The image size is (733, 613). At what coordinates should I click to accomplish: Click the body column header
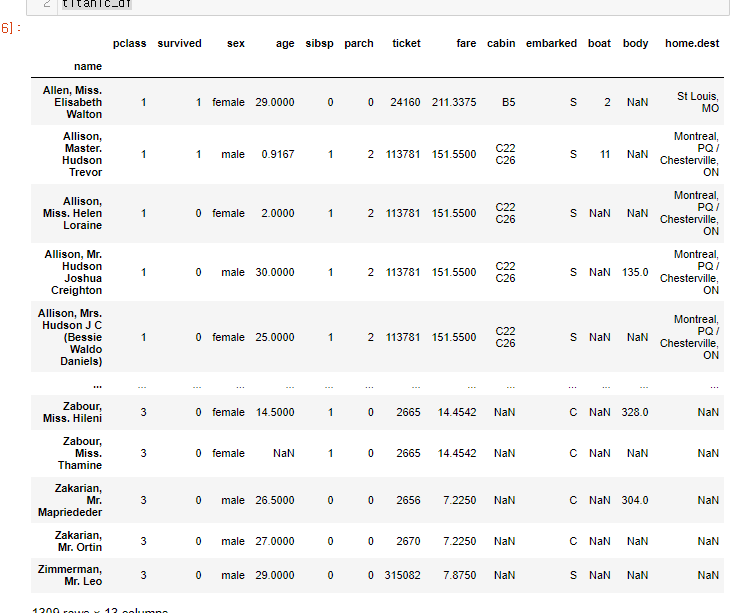tap(635, 43)
